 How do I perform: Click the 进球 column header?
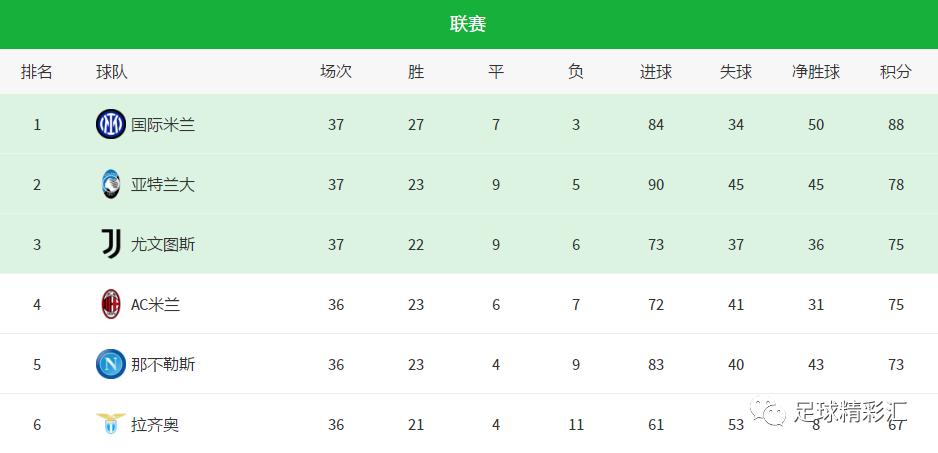656,72
